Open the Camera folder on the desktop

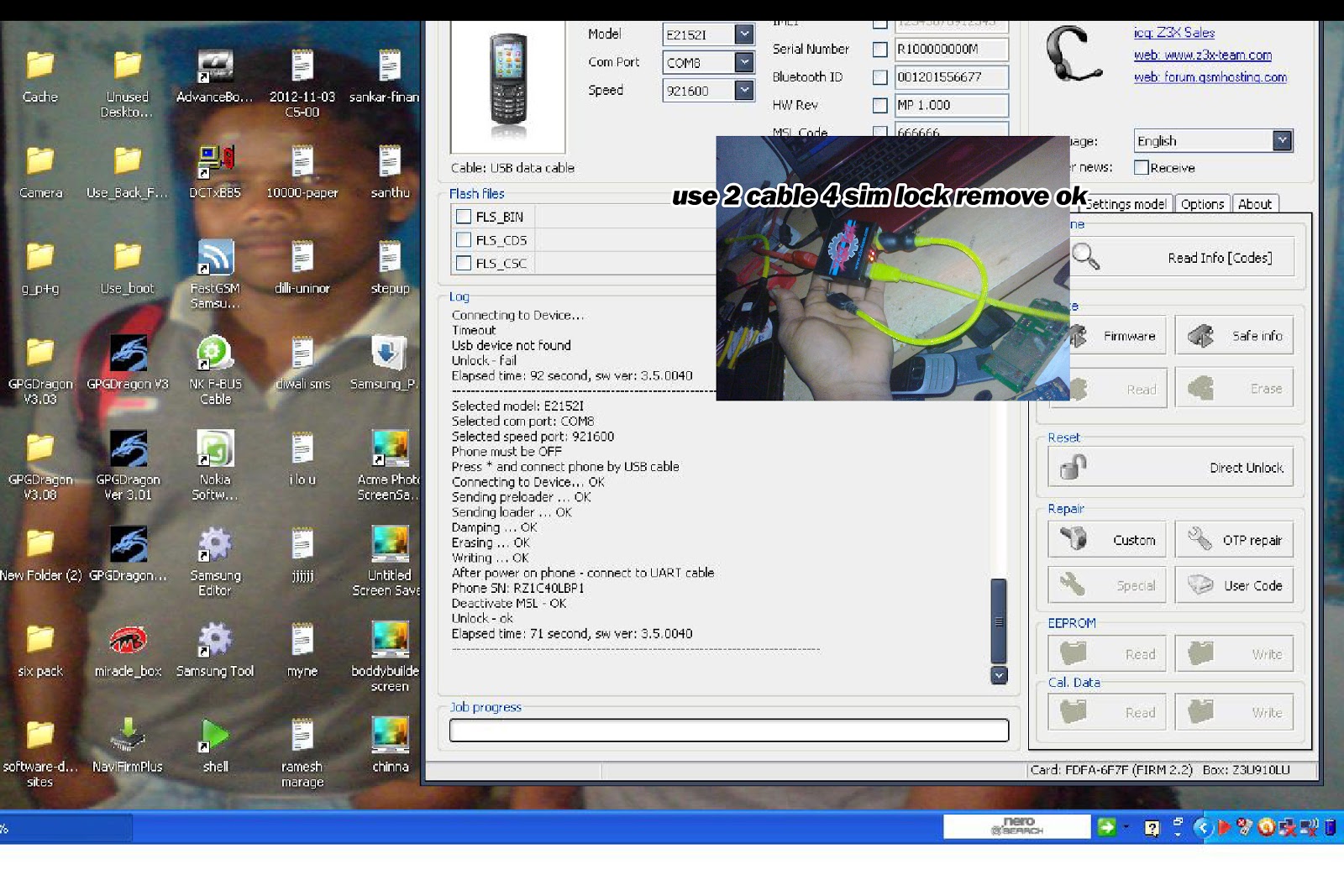point(39,172)
